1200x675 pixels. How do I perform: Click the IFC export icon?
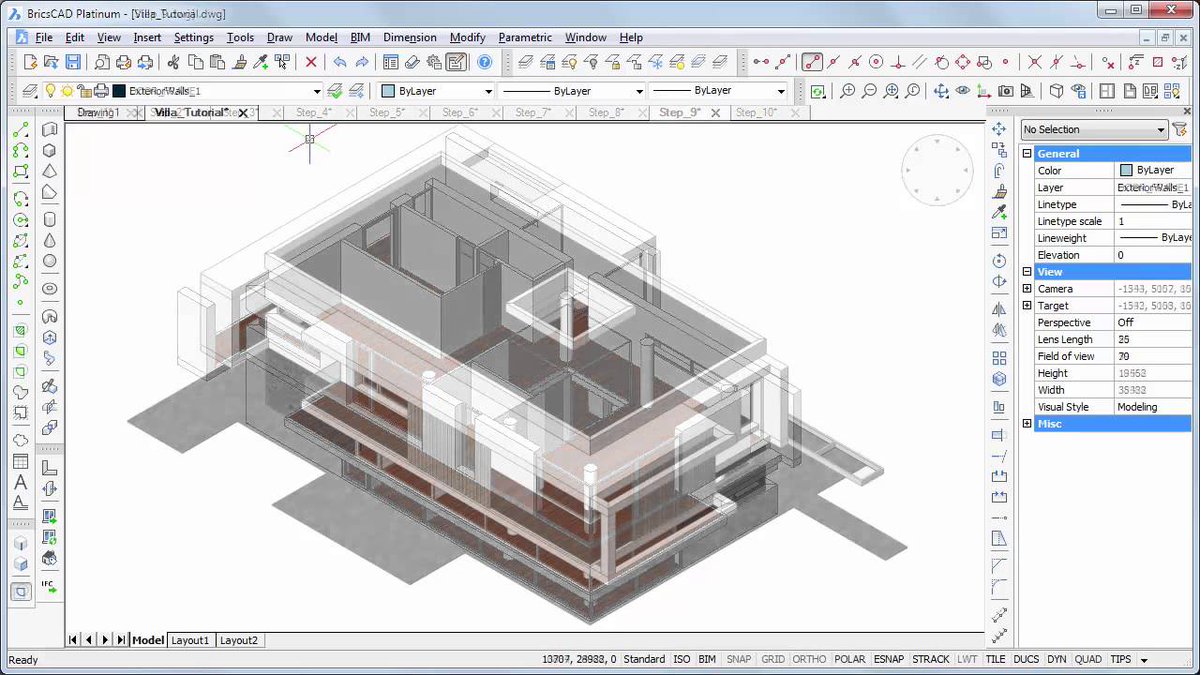[49, 586]
